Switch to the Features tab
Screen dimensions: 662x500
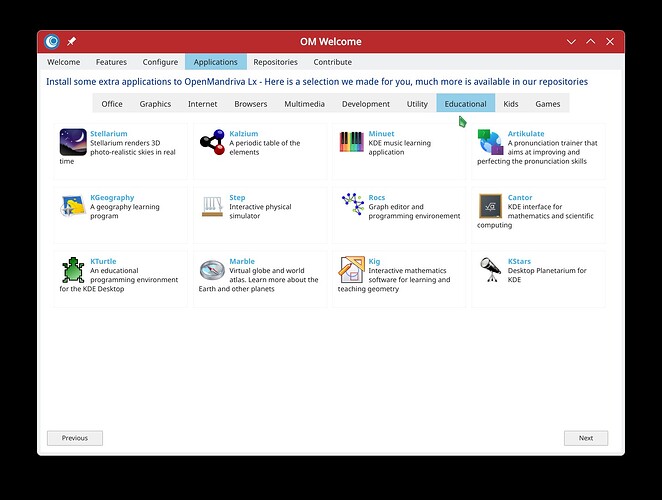click(x=111, y=62)
